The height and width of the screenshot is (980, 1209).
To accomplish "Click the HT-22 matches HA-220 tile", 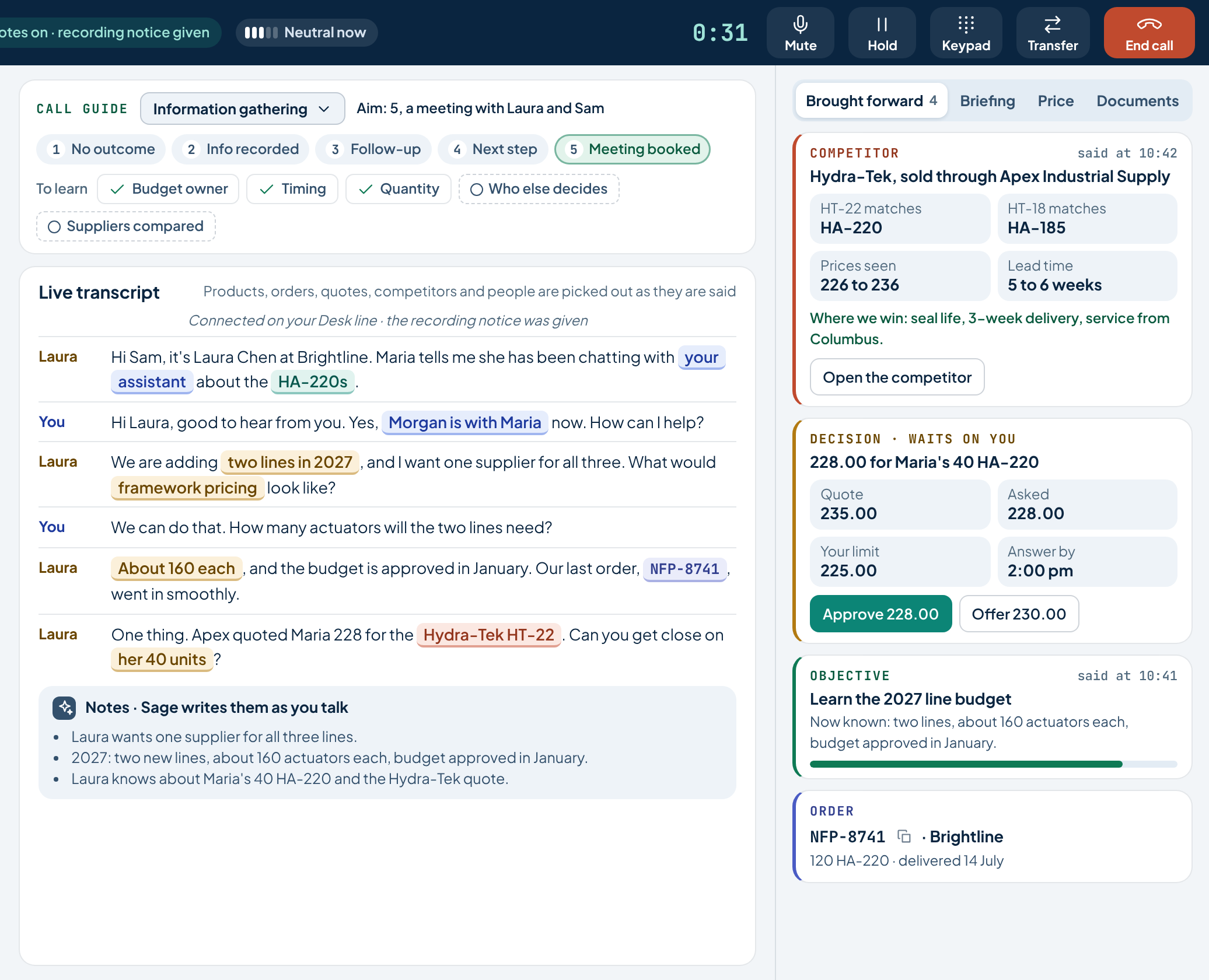I will (900, 219).
